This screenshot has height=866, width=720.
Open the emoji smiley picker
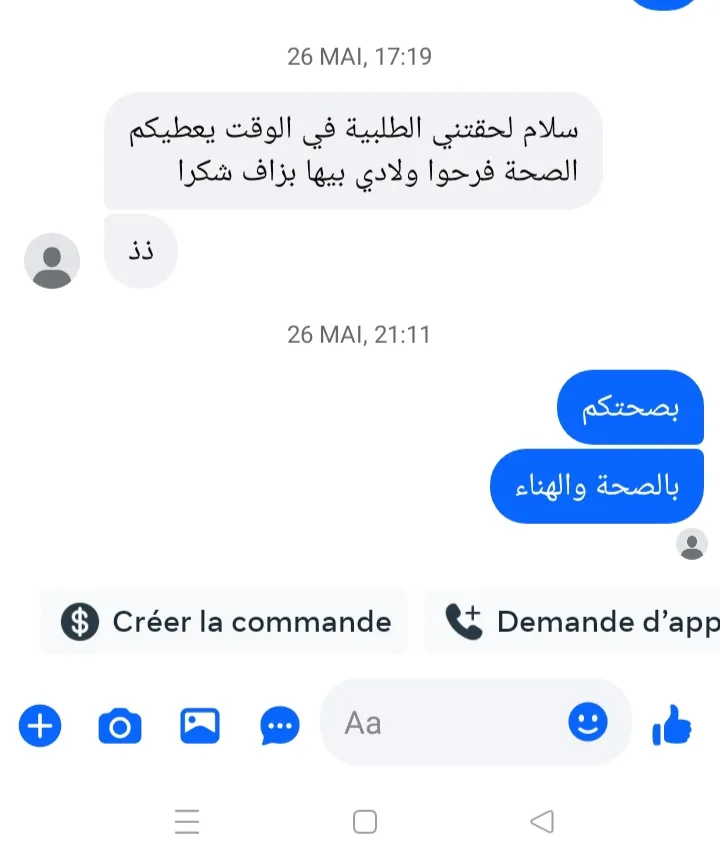coord(588,722)
